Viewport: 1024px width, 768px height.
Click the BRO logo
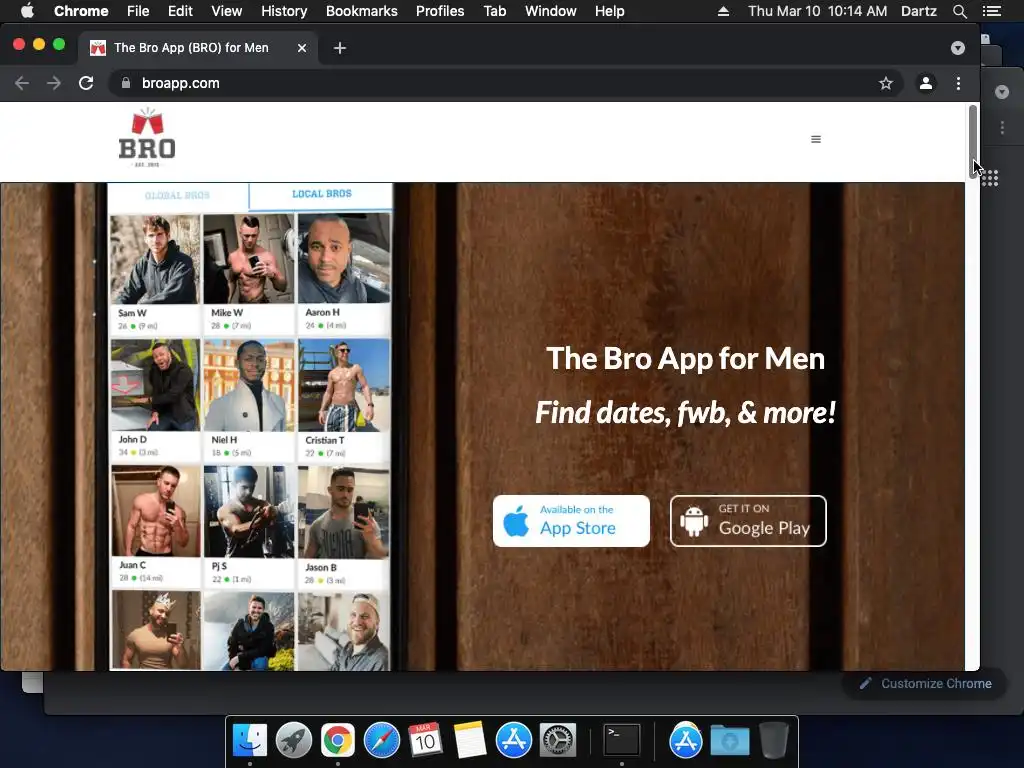pos(147,138)
